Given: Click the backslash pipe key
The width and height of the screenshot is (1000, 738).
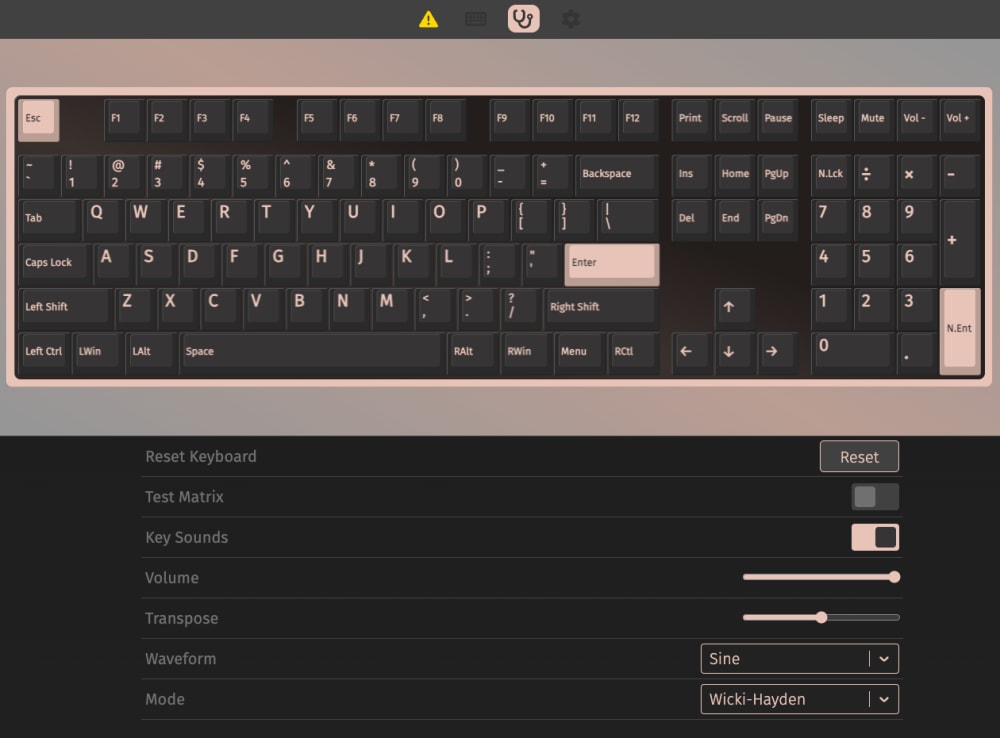Looking at the screenshot, I should coord(628,220).
